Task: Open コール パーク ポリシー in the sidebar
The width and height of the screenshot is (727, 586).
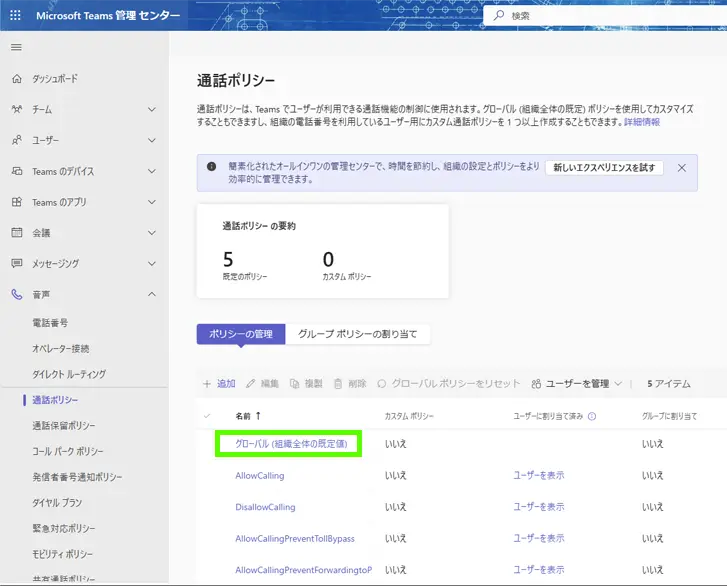Action: [x=68, y=451]
